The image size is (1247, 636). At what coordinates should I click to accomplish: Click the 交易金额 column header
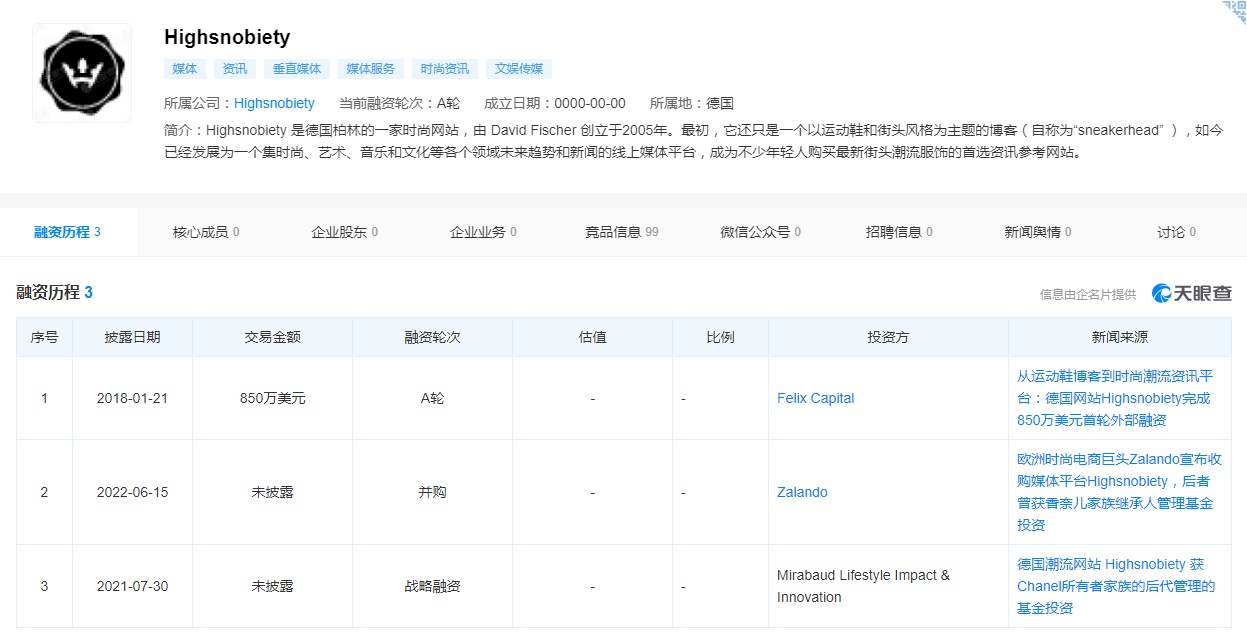tap(272, 337)
